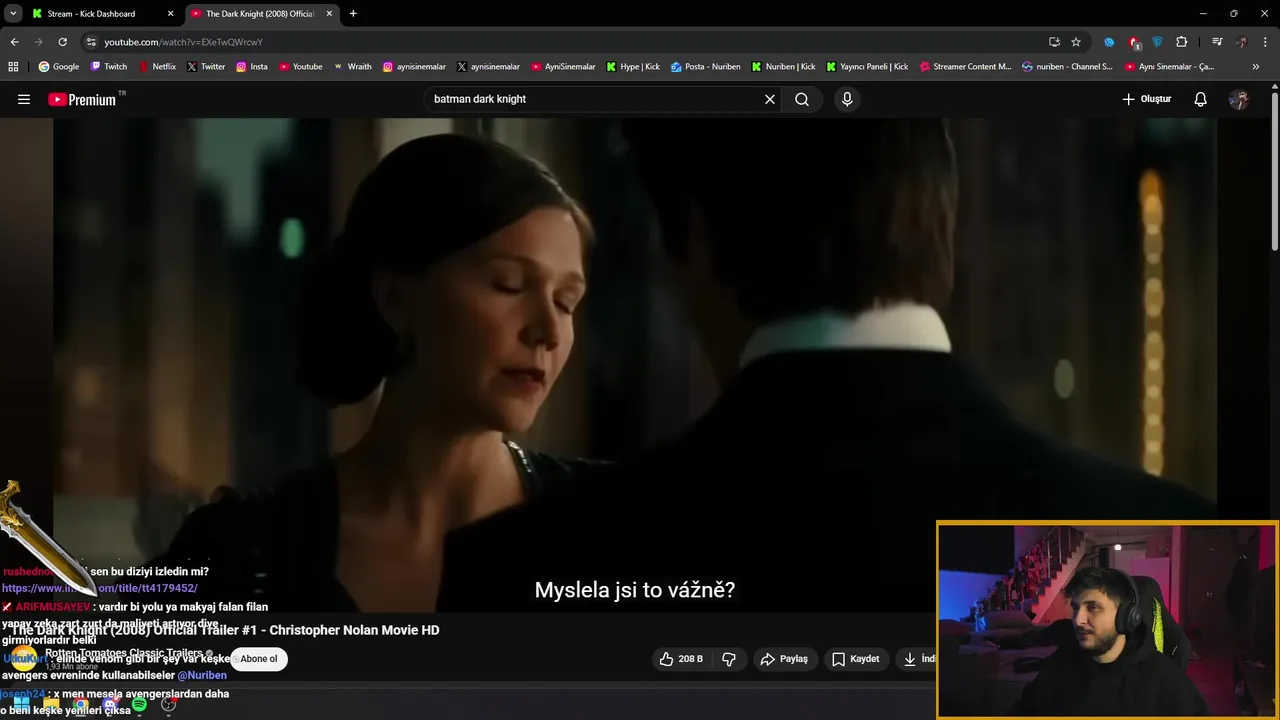Open the Posta - Nuriben bookmark

coord(706,67)
